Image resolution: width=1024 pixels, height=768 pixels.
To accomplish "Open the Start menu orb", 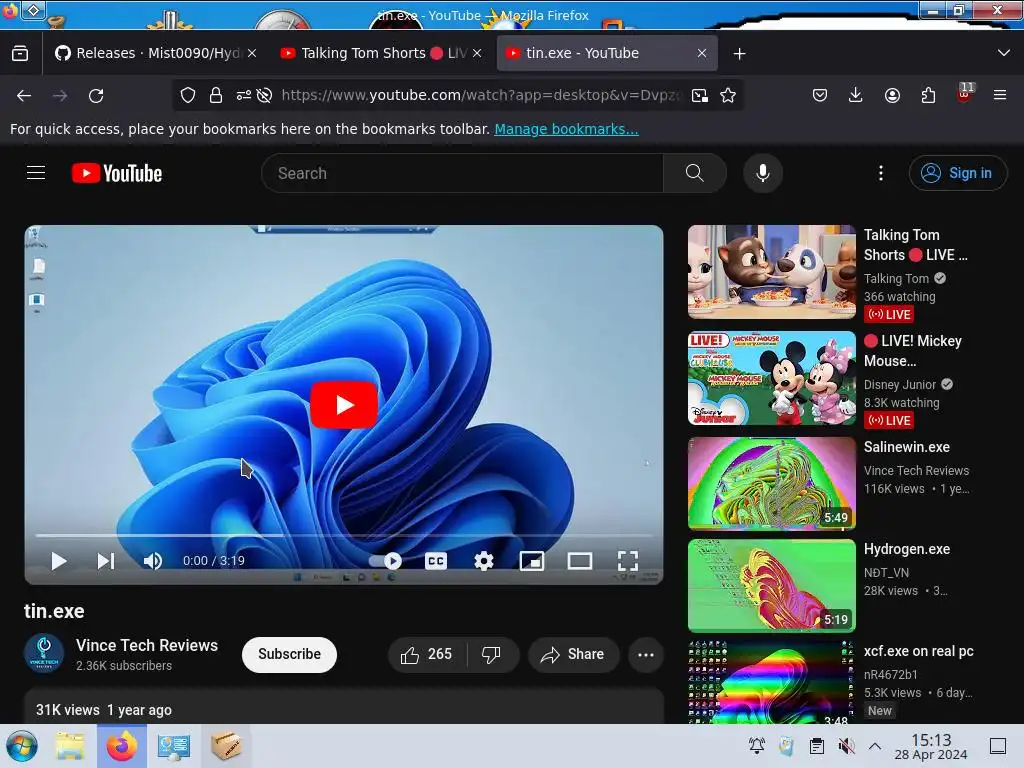I will click(x=22, y=746).
